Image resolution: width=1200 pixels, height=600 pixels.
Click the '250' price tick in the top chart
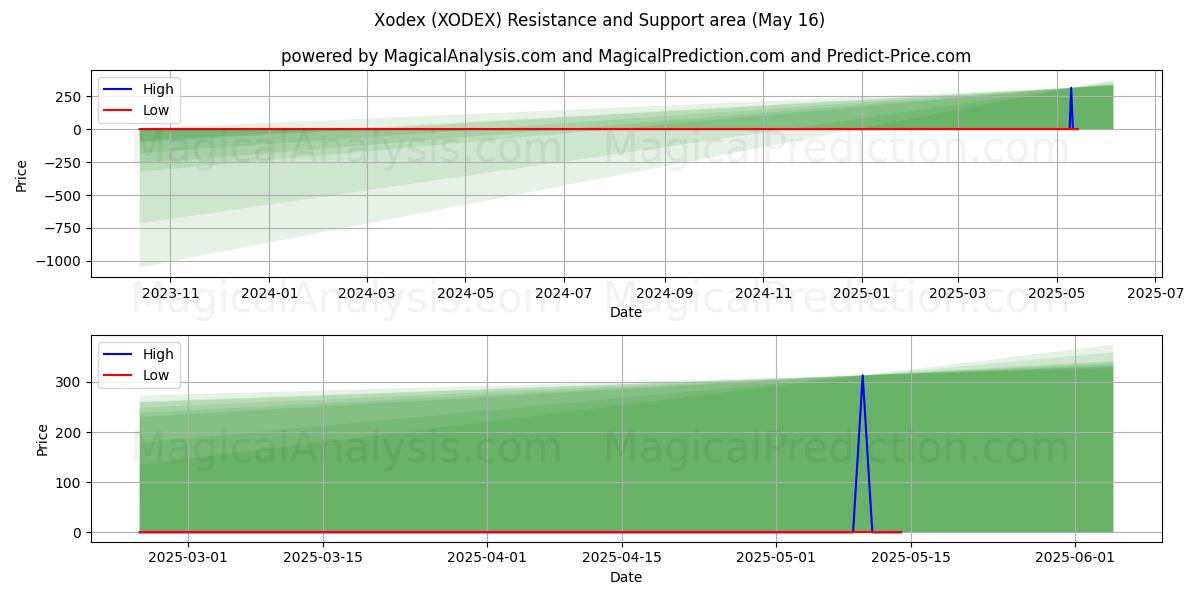pyautogui.click(x=70, y=97)
